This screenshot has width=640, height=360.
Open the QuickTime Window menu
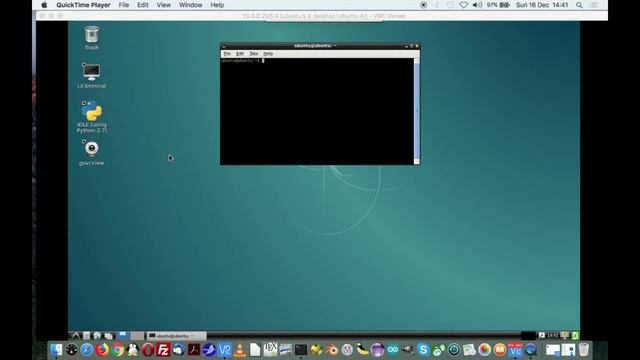191,5
